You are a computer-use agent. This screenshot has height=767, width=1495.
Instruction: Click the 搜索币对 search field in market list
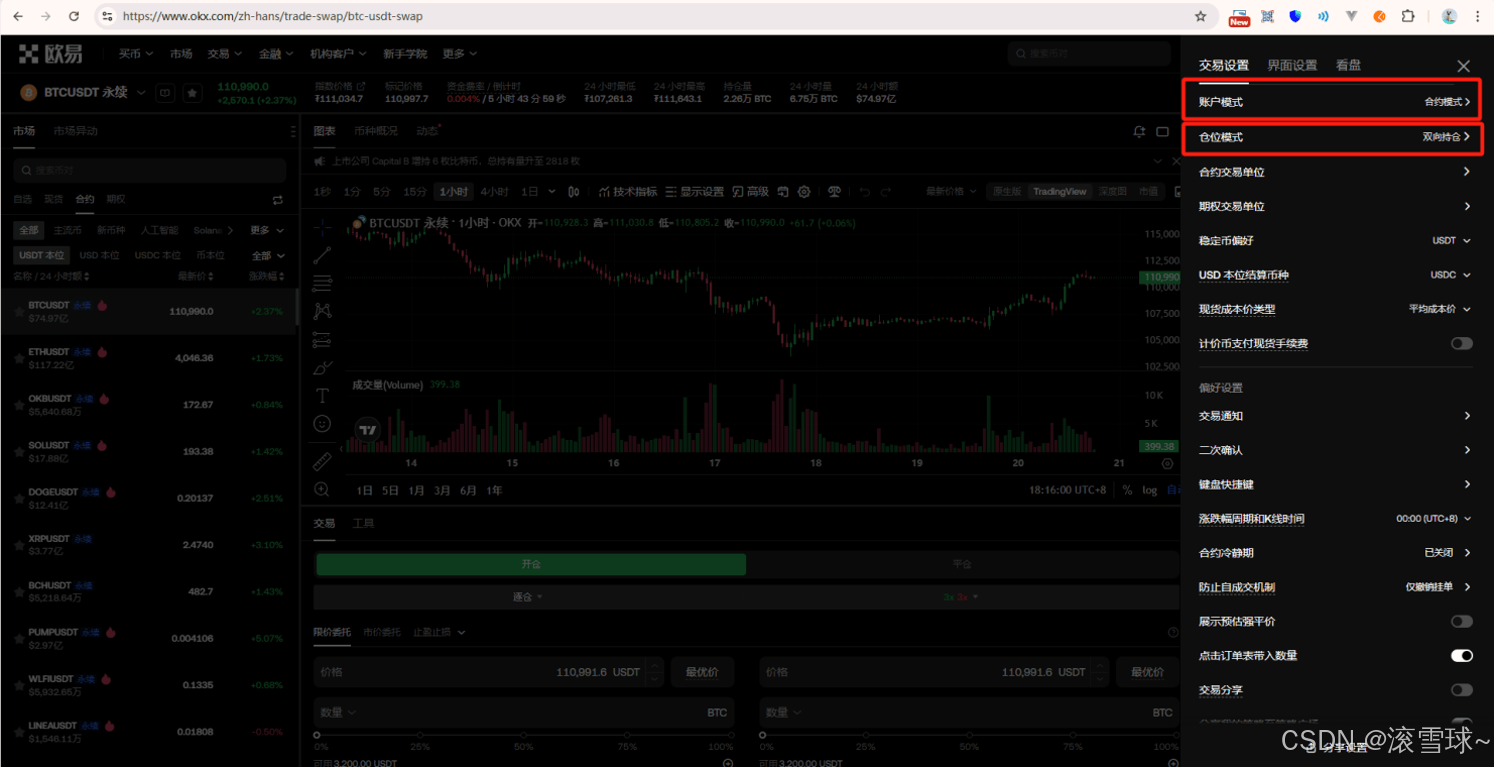pos(148,170)
